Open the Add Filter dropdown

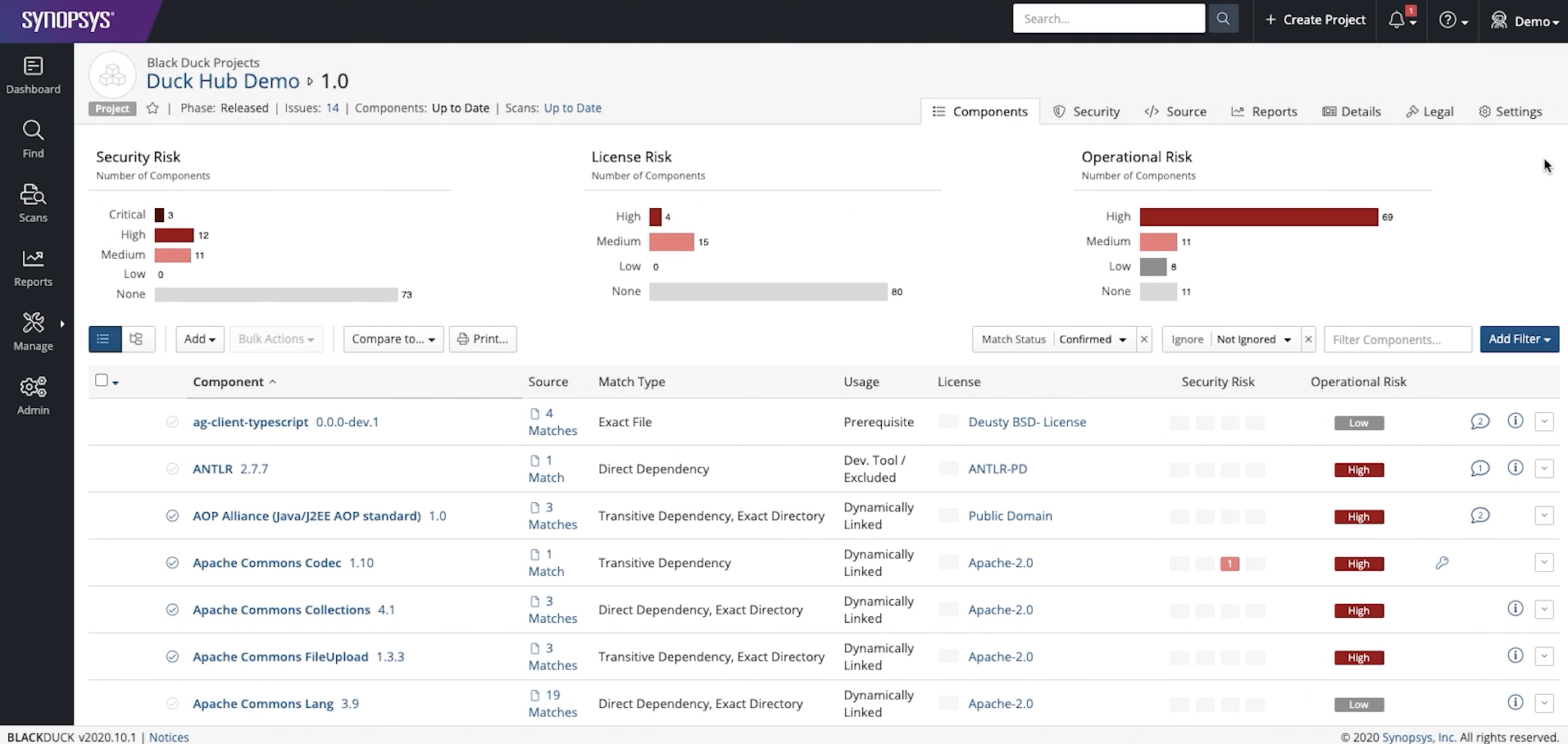pyautogui.click(x=1519, y=339)
